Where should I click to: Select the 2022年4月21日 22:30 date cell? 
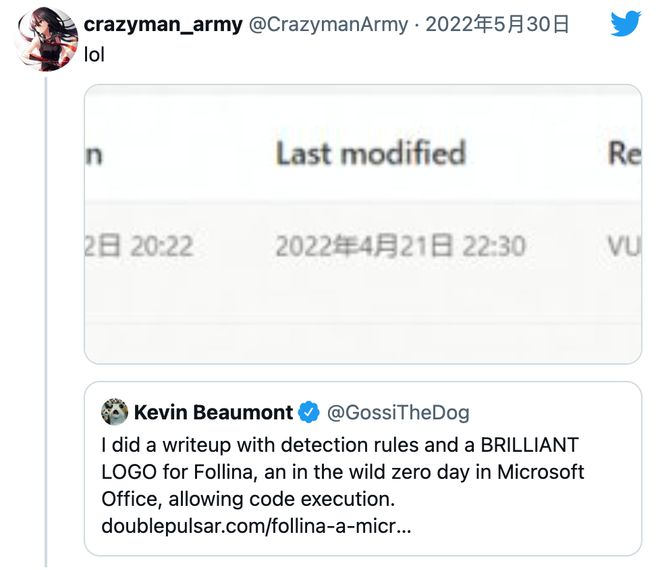pyautogui.click(x=400, y=245)
